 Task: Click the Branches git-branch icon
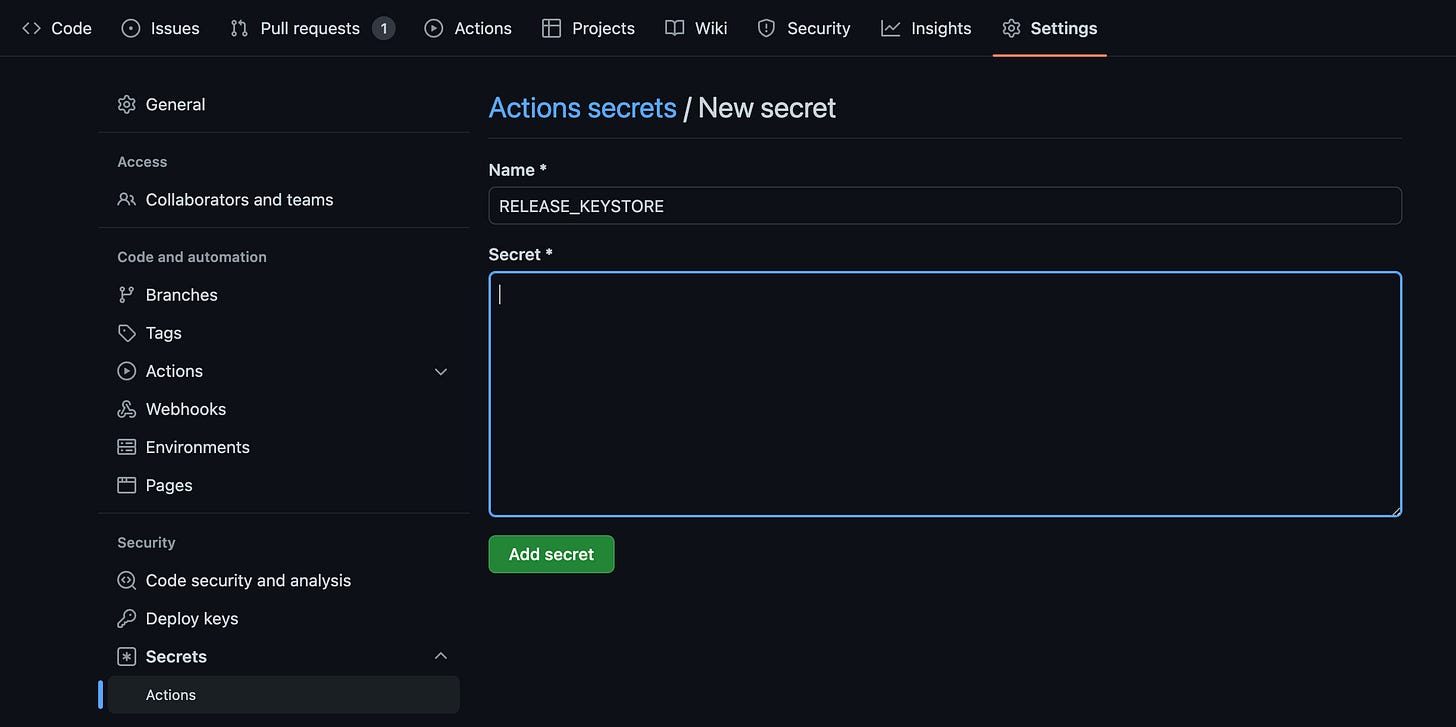coord(126,294)
